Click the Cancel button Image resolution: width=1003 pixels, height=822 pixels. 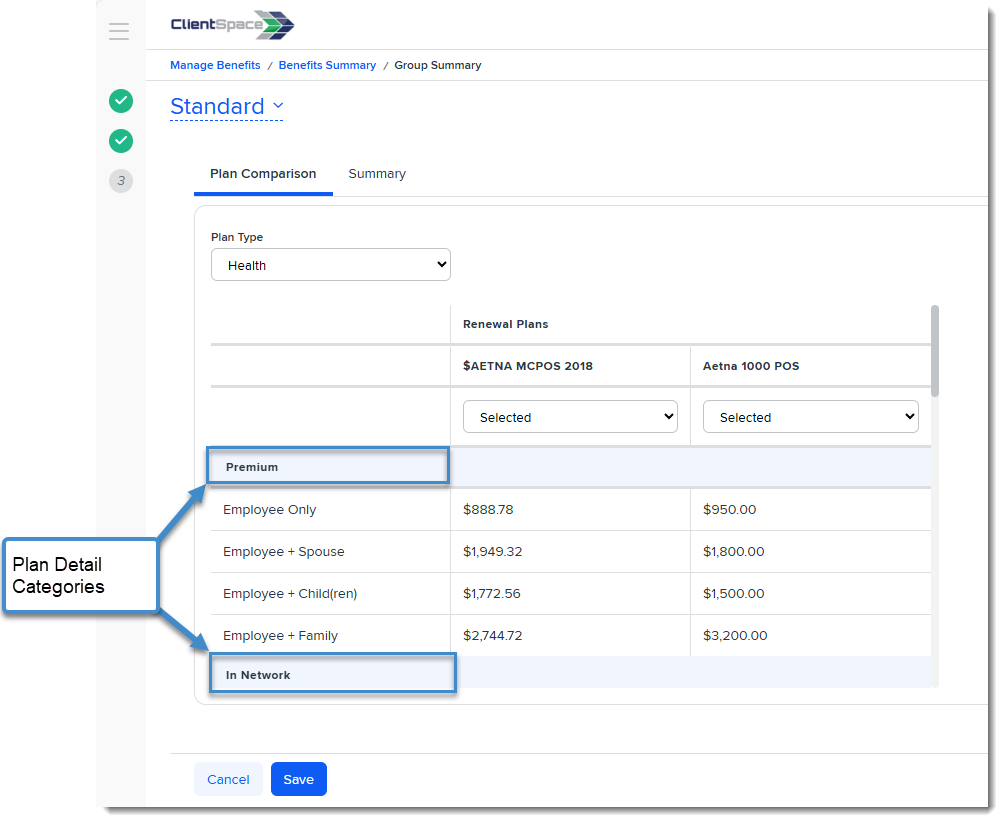coord(228,780)
